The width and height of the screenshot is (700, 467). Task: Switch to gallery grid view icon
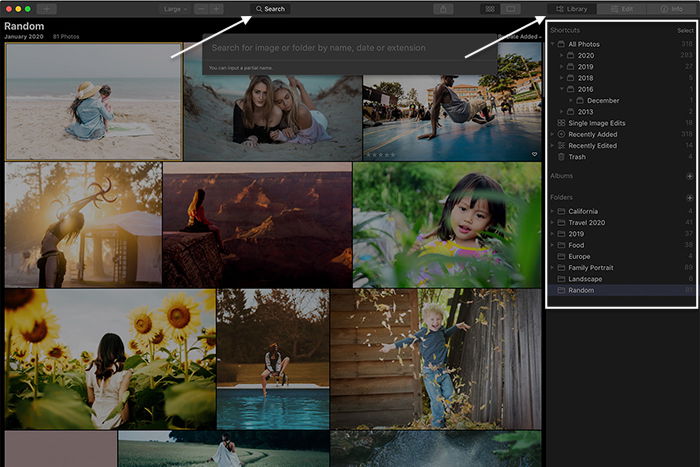click(490, 9)
